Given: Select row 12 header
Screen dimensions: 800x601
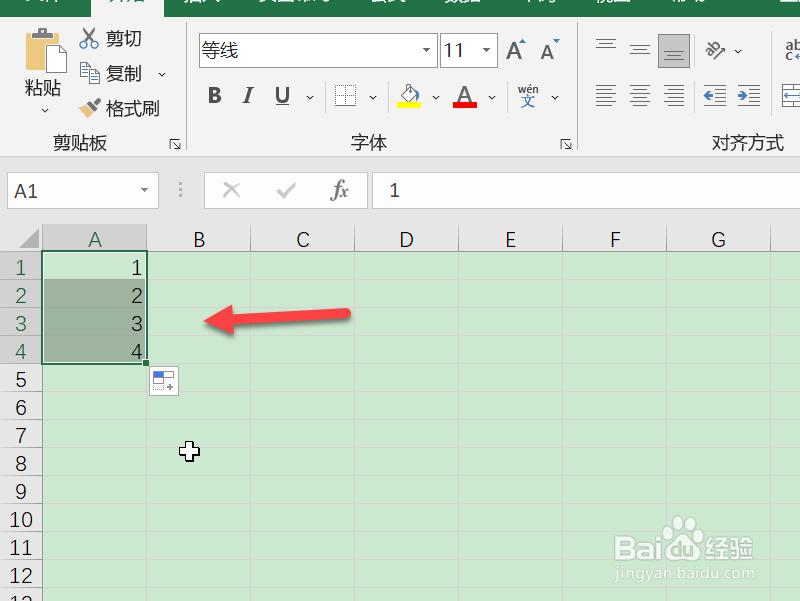Looking at the screenshot, I should point(20,575).
